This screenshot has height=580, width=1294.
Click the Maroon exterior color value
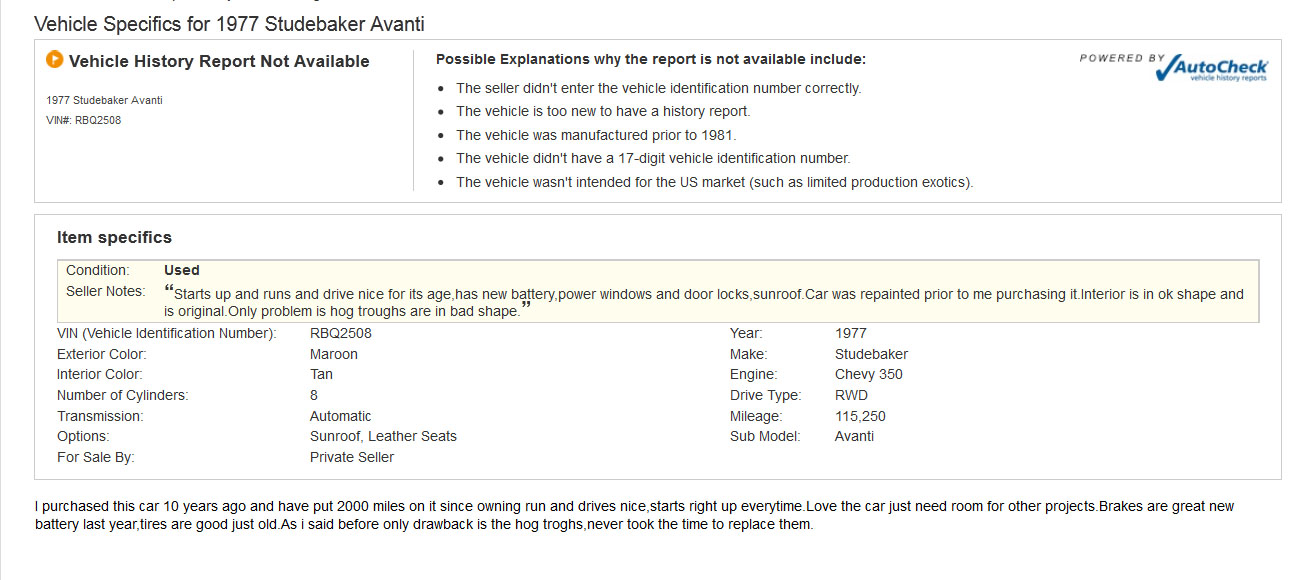click(333, 354)
